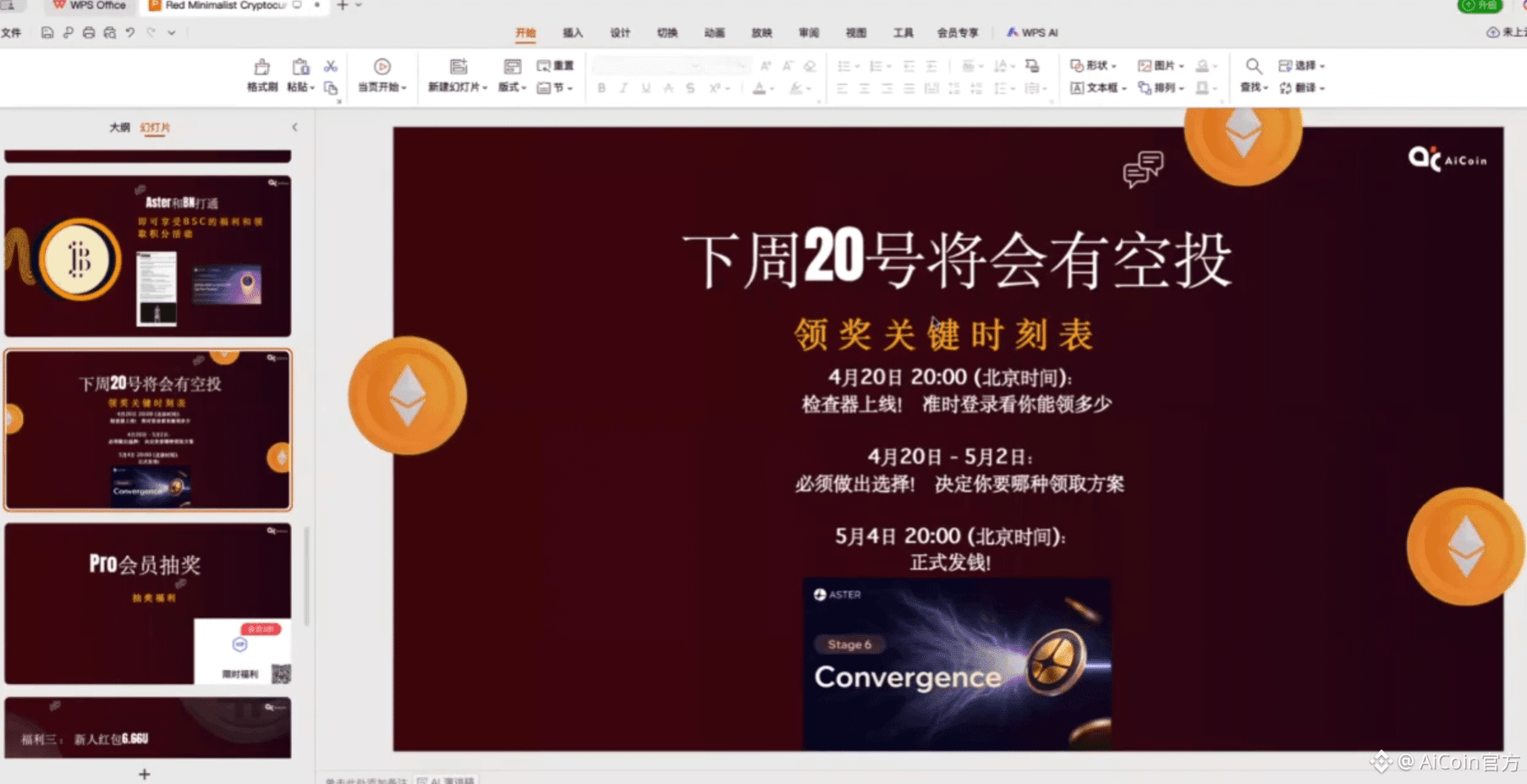Switch to the 动画 (Animations) ribbon tab
The height and width of the screenshot is (784, 1527).
(715, 32)
